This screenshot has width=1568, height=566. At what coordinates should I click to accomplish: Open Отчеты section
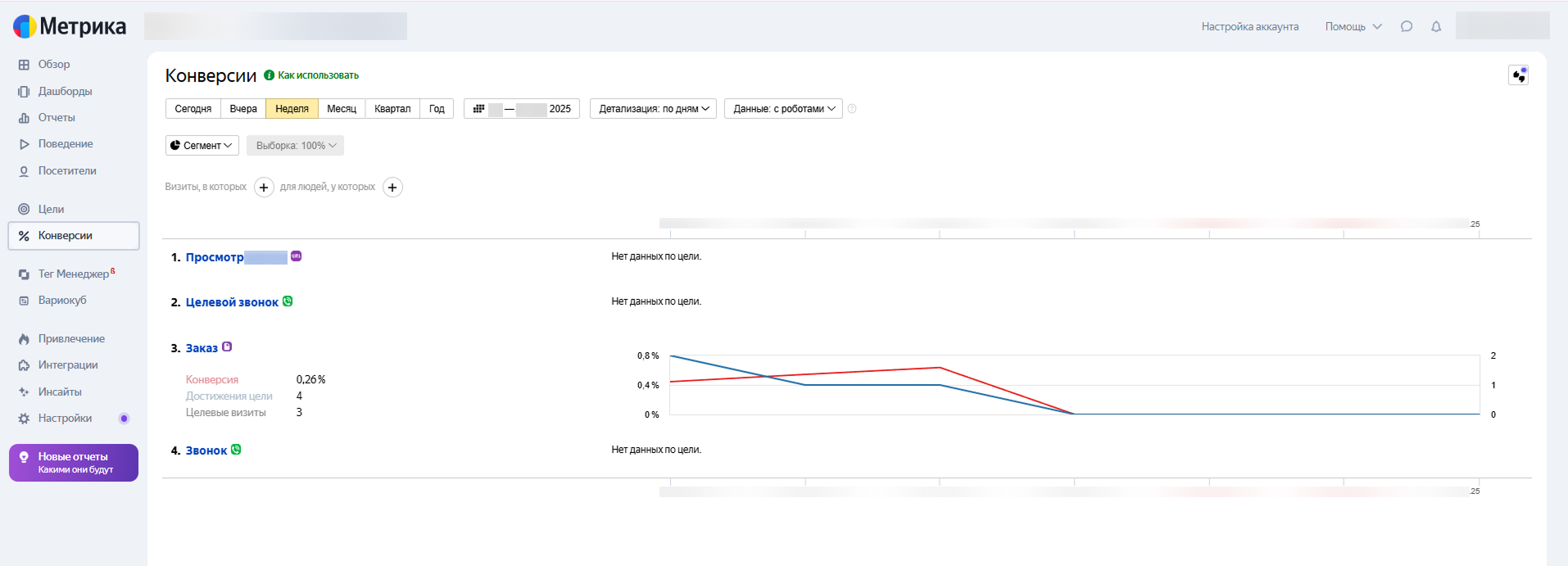pos(57,117)
